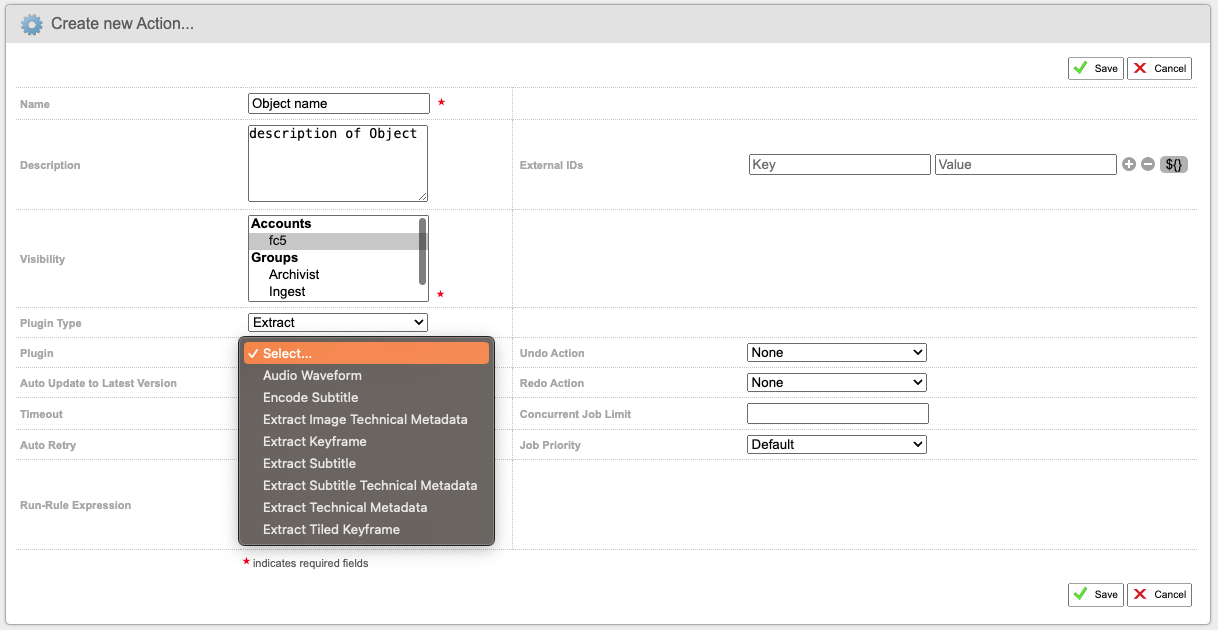Click the ${} variable expression icon
Screen dimensions: 1218x630
tap(1174, 165)
